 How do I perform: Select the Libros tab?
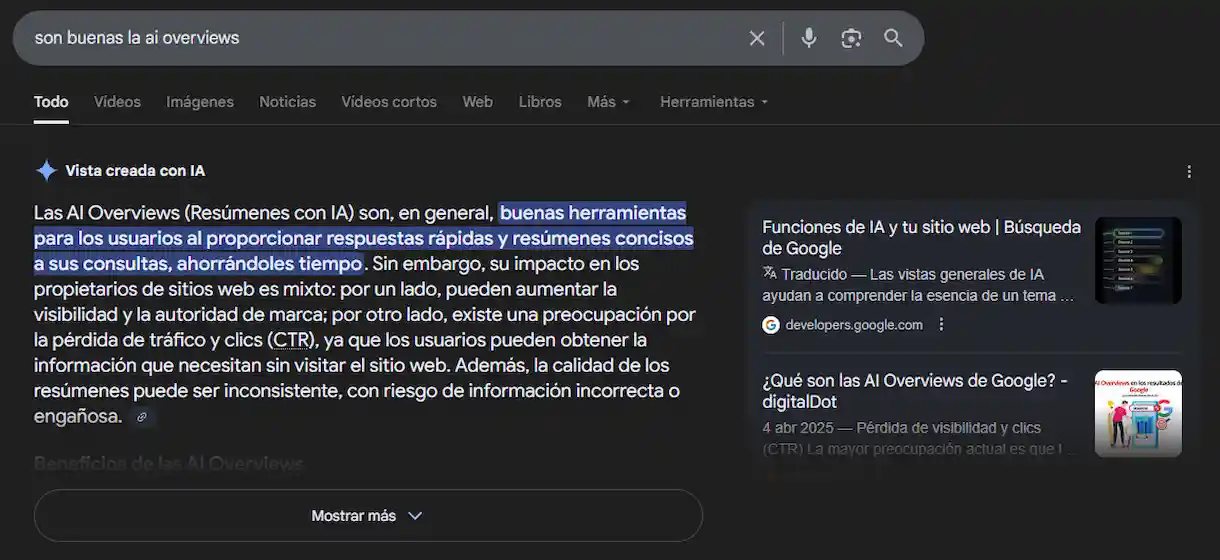click(540, 102)
